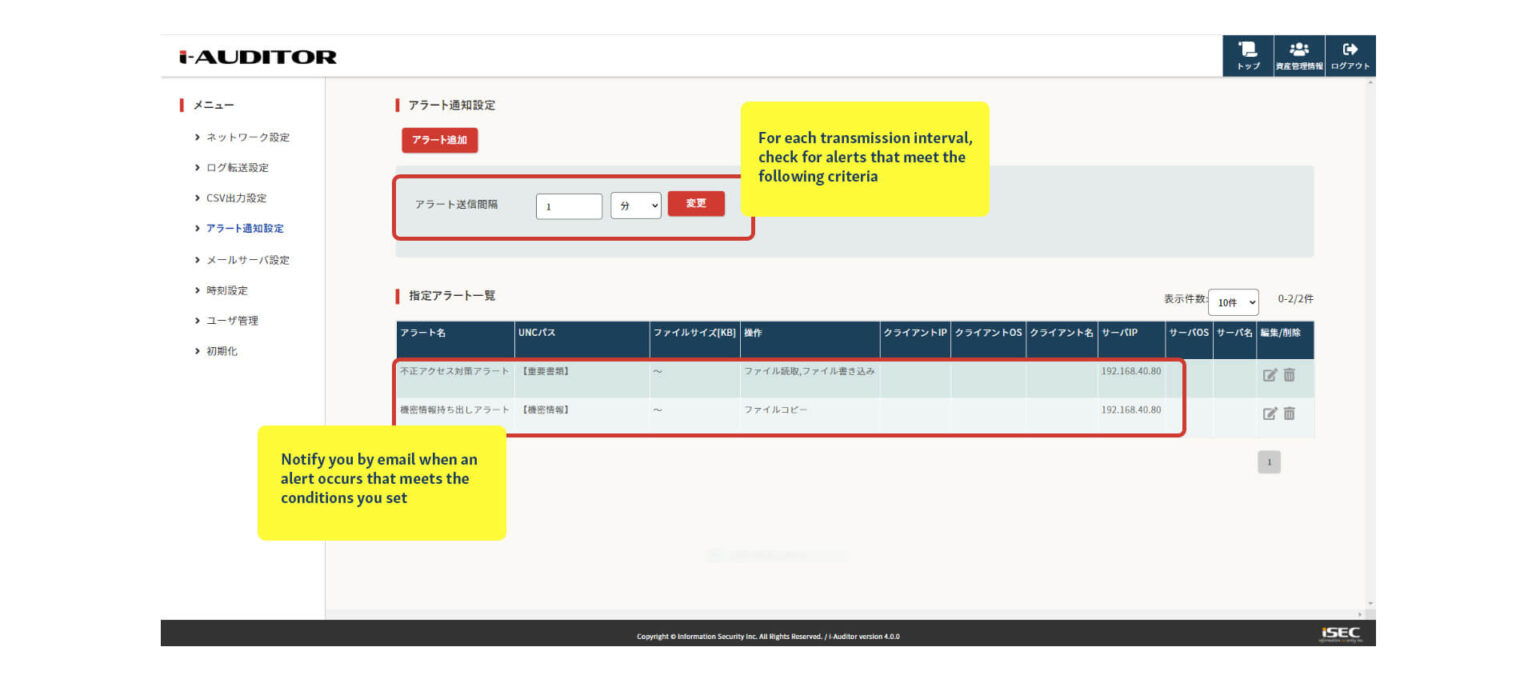Delete 機密情報持ち出しアラート with its trash icon
The height and width of the screenshot is (679, 1536).
pos(1290,412)
